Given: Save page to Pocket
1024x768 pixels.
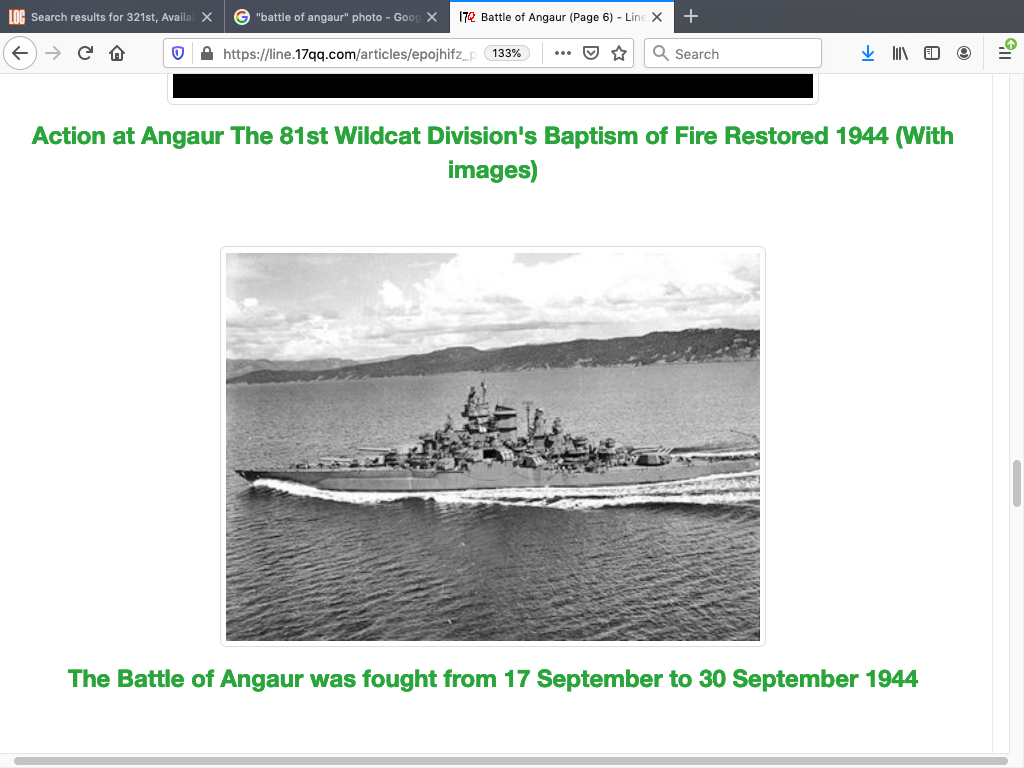Looking at the screenshot, I should 591,53.
